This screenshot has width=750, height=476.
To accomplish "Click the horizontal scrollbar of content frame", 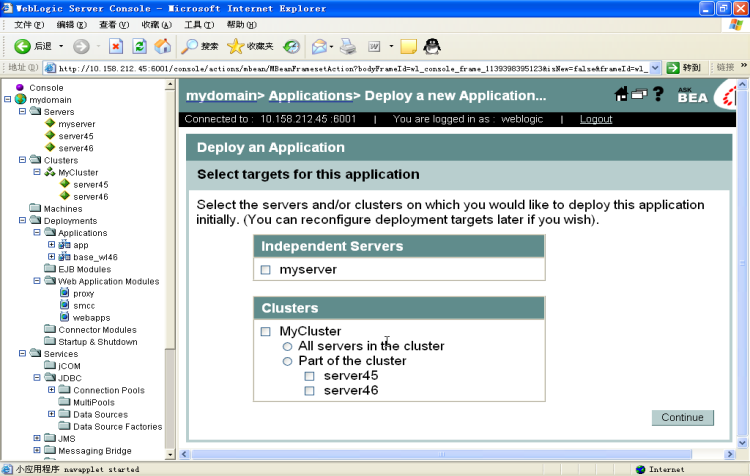I will pyautogui.click(x=441, y=454).
